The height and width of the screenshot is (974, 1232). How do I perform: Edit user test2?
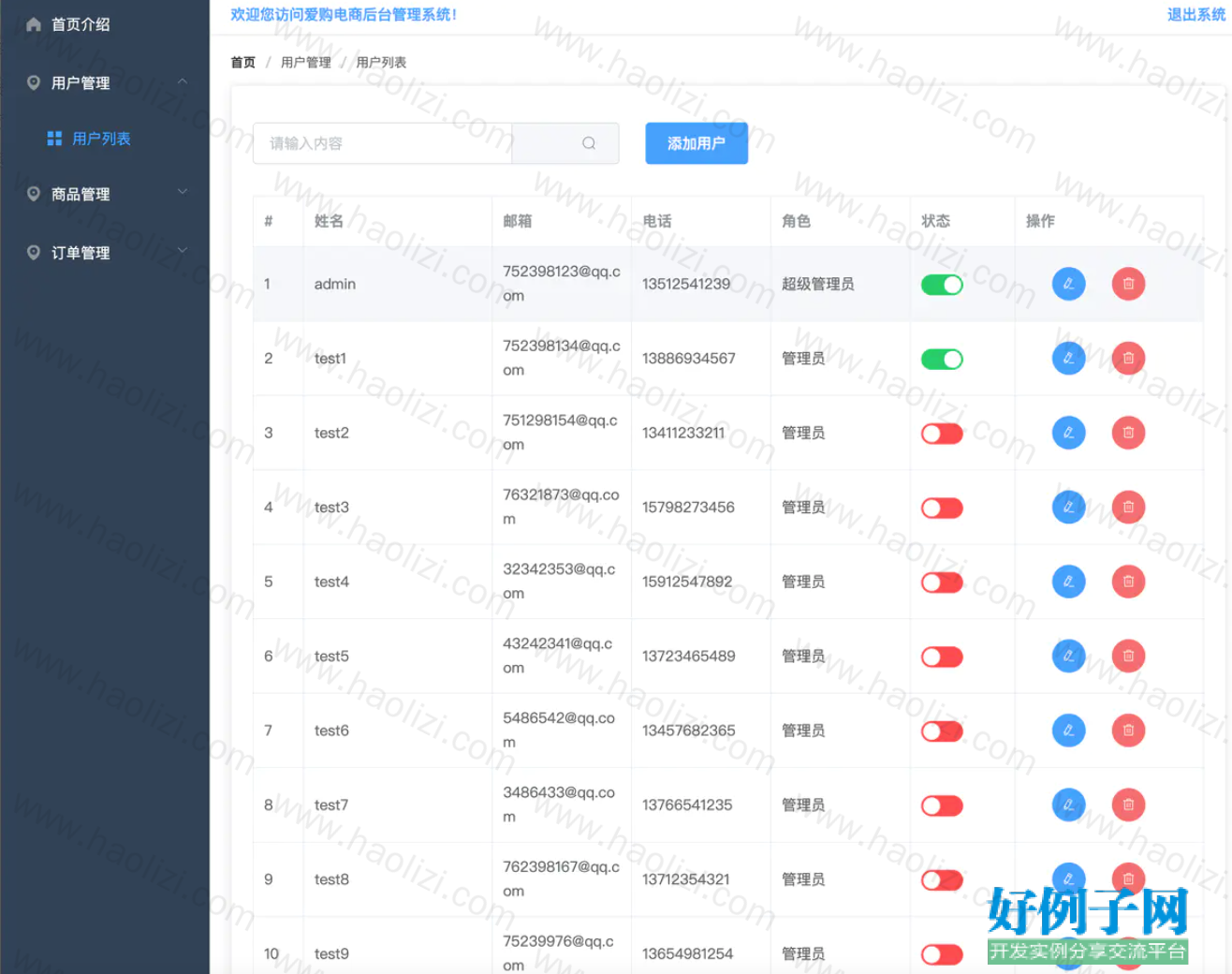(x=1068, y=433)
